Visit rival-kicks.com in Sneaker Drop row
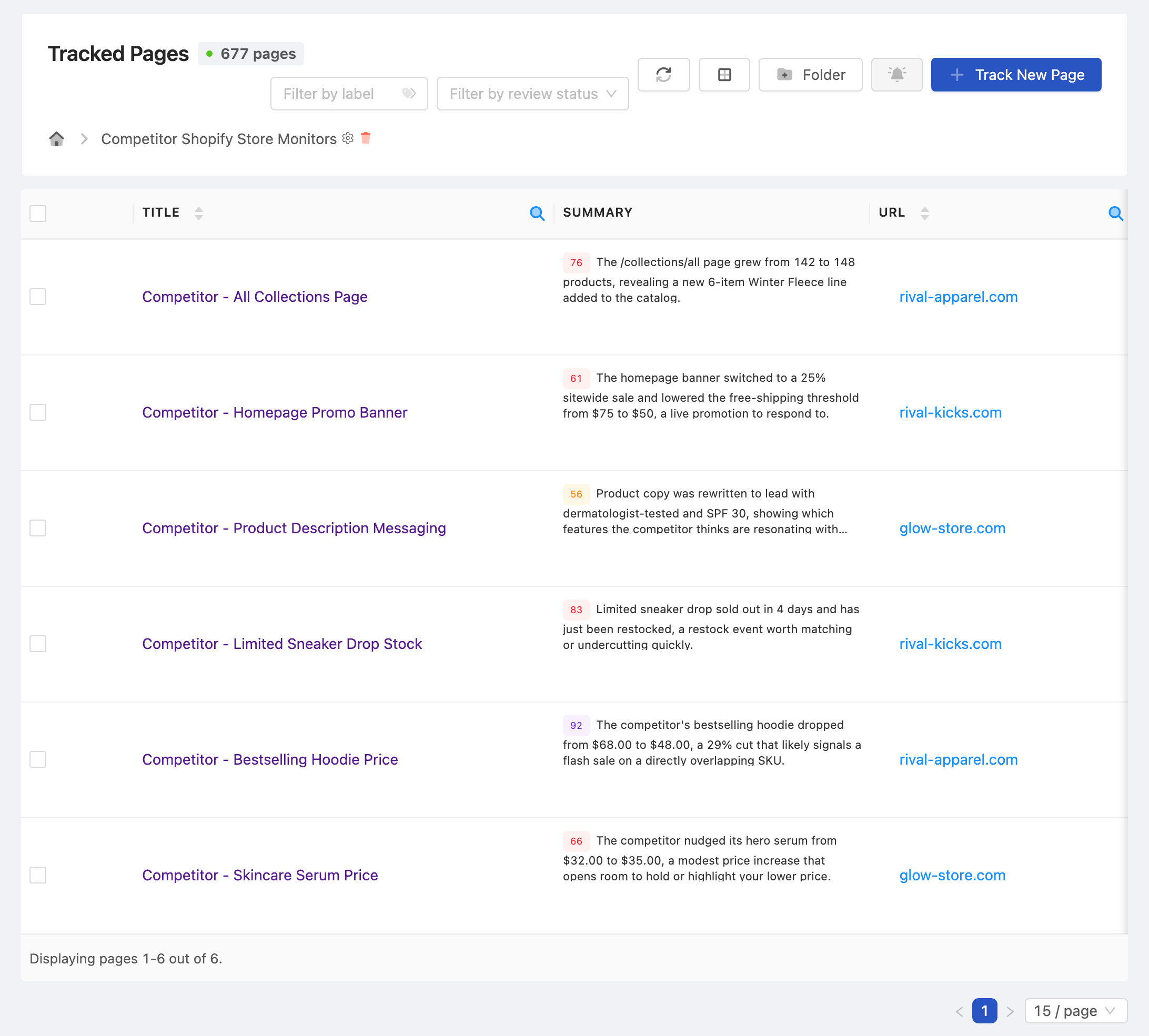Viewport: 1149px width, 1036px height. 950,644
